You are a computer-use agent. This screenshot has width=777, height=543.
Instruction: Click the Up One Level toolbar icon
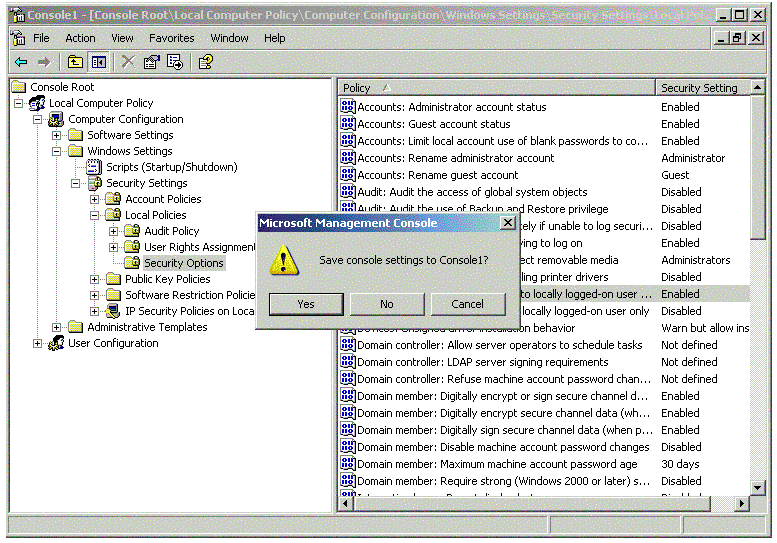pos(76,62)
